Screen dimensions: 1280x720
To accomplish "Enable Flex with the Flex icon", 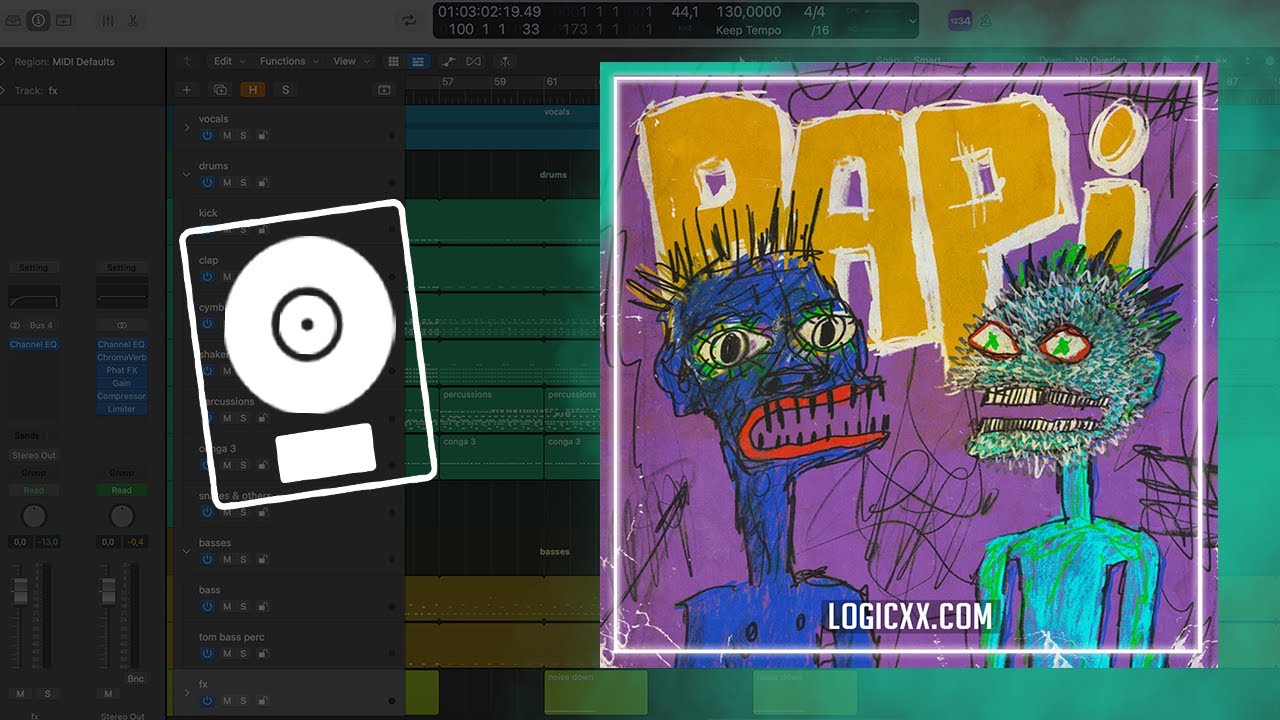I will pos(474,61).
